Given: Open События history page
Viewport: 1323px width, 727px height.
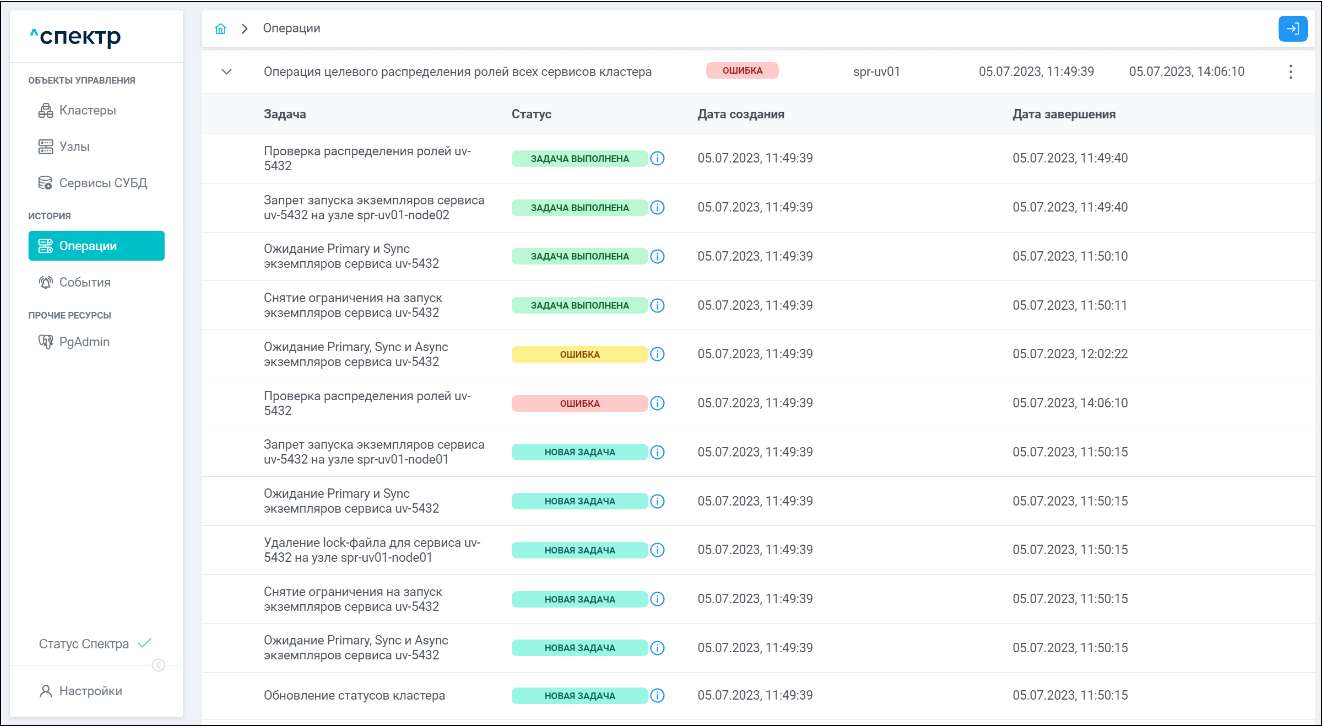Looking at the screenshot, I should 84,283.
